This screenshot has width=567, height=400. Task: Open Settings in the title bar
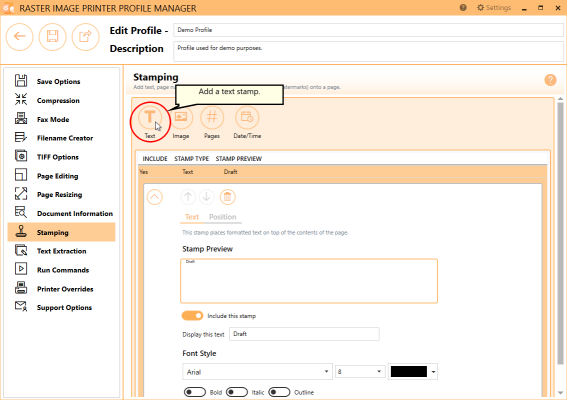point(494,8)
